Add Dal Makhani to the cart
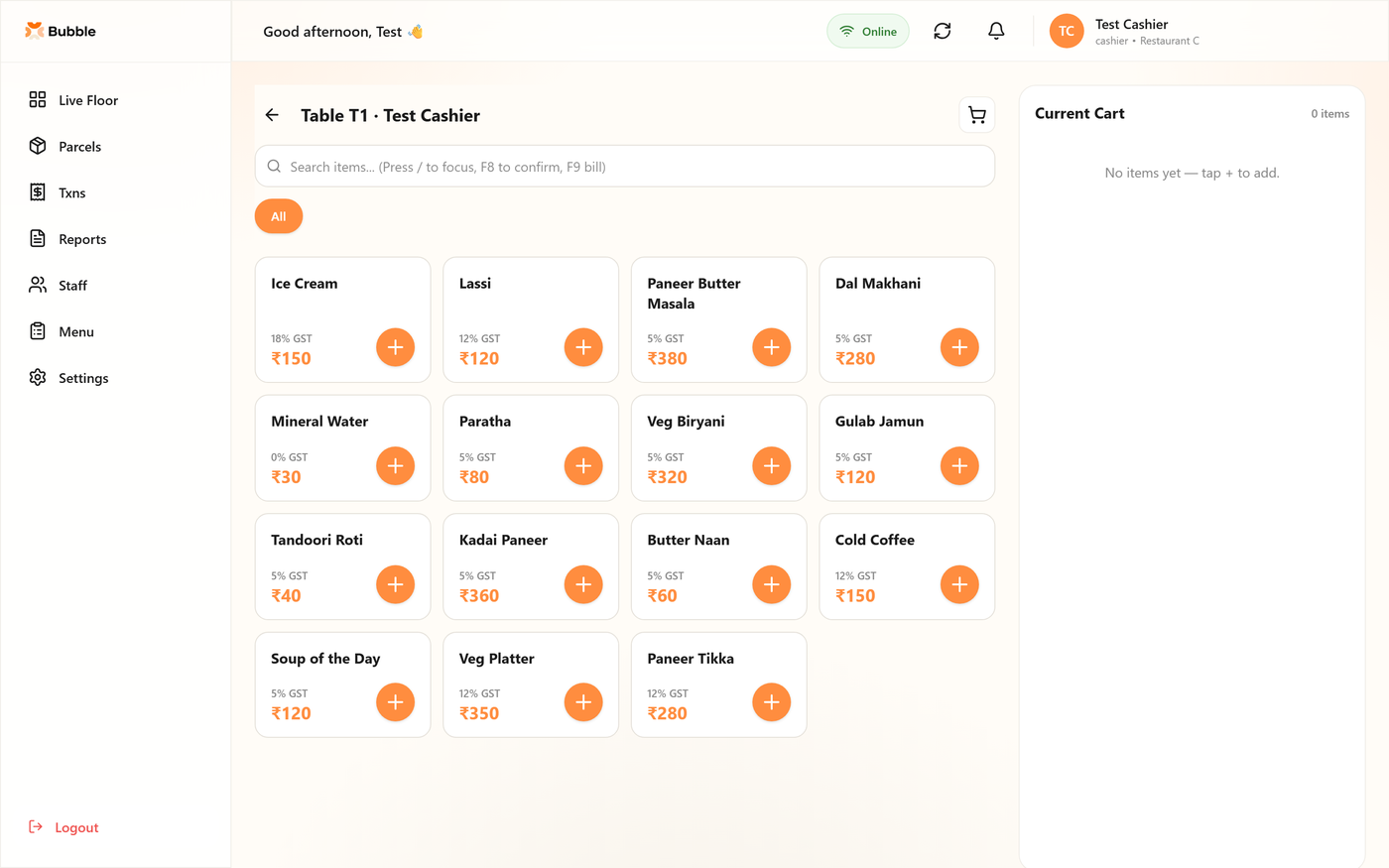 (x=959, y=347)
